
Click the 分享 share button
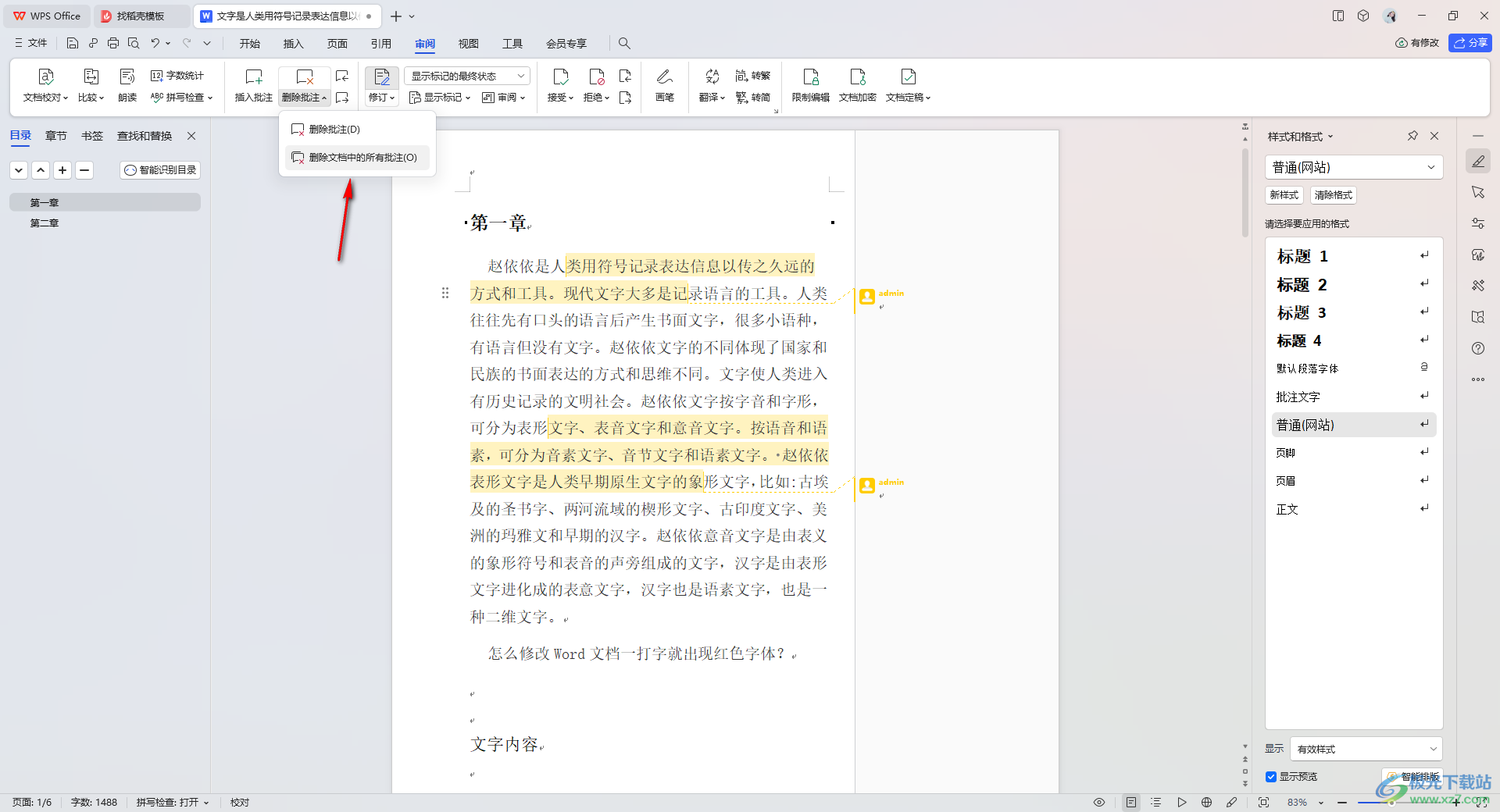click(1470, 43)
